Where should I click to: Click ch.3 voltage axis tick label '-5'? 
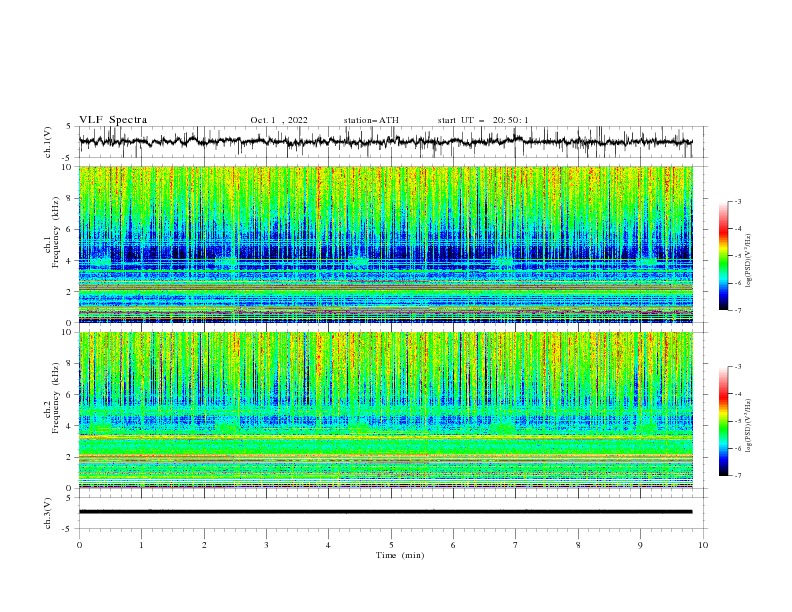click(x=68, y=529)
